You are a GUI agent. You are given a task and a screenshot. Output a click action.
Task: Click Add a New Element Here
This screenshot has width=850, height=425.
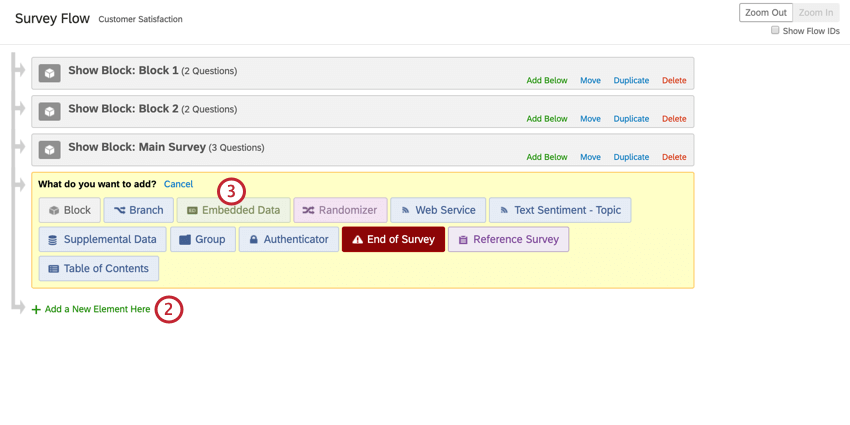[x=91, y=309]
